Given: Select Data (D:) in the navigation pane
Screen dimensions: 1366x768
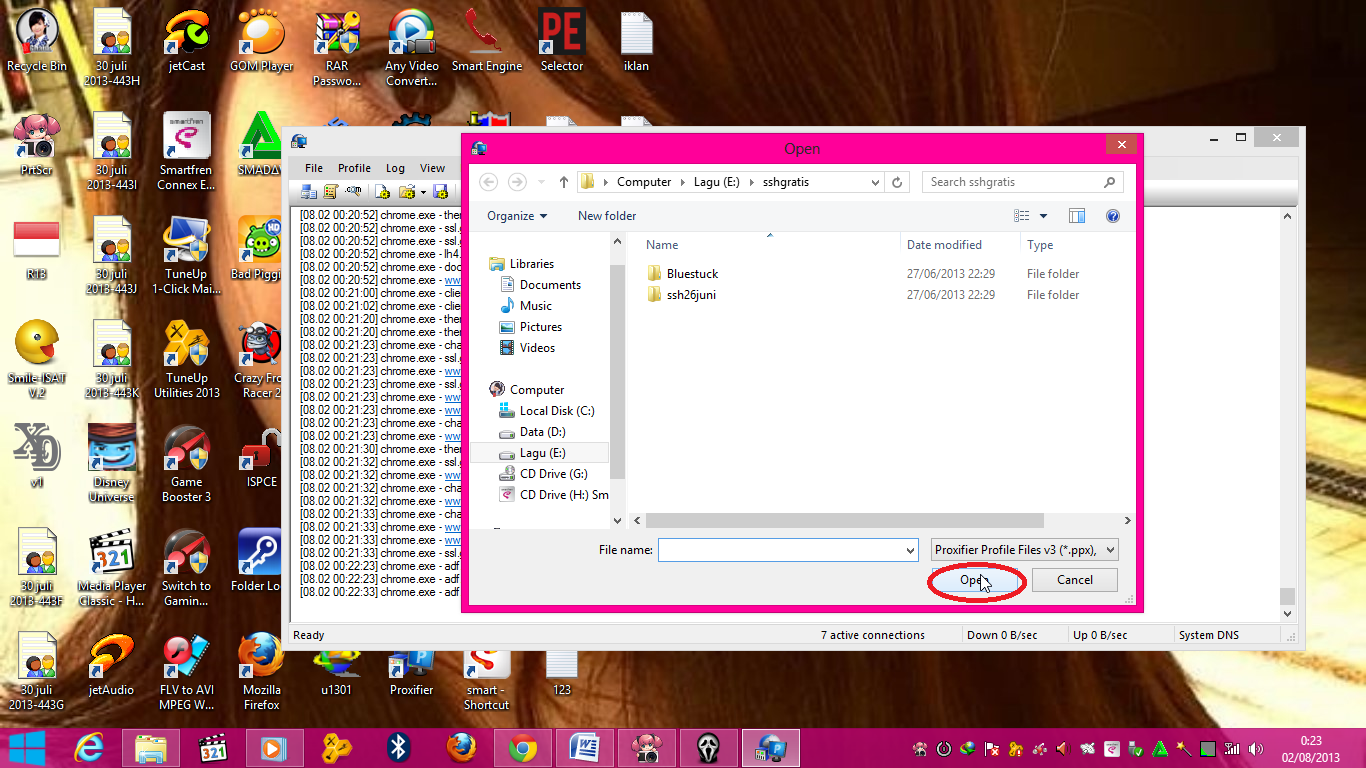Looking at the screenshot, I should 543,432.
